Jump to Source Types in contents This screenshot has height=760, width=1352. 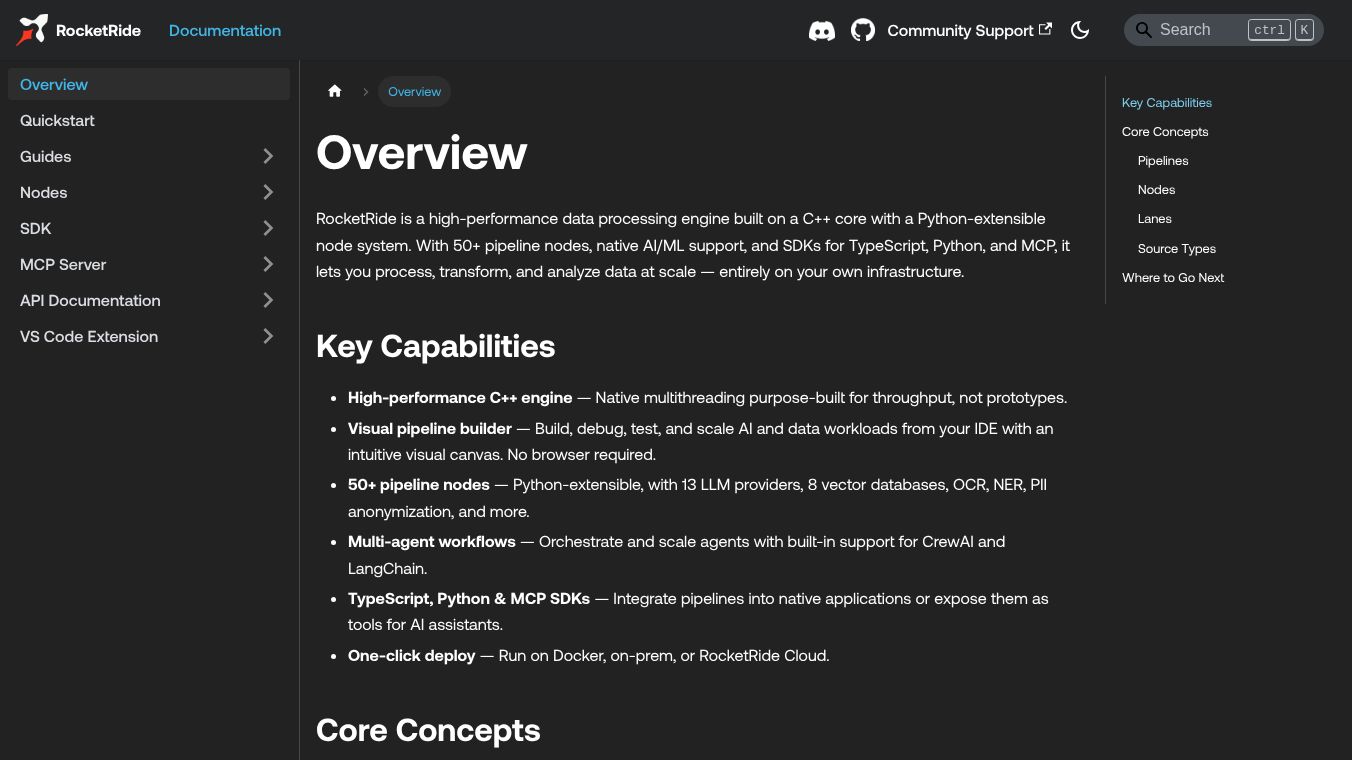[1177, 249]
